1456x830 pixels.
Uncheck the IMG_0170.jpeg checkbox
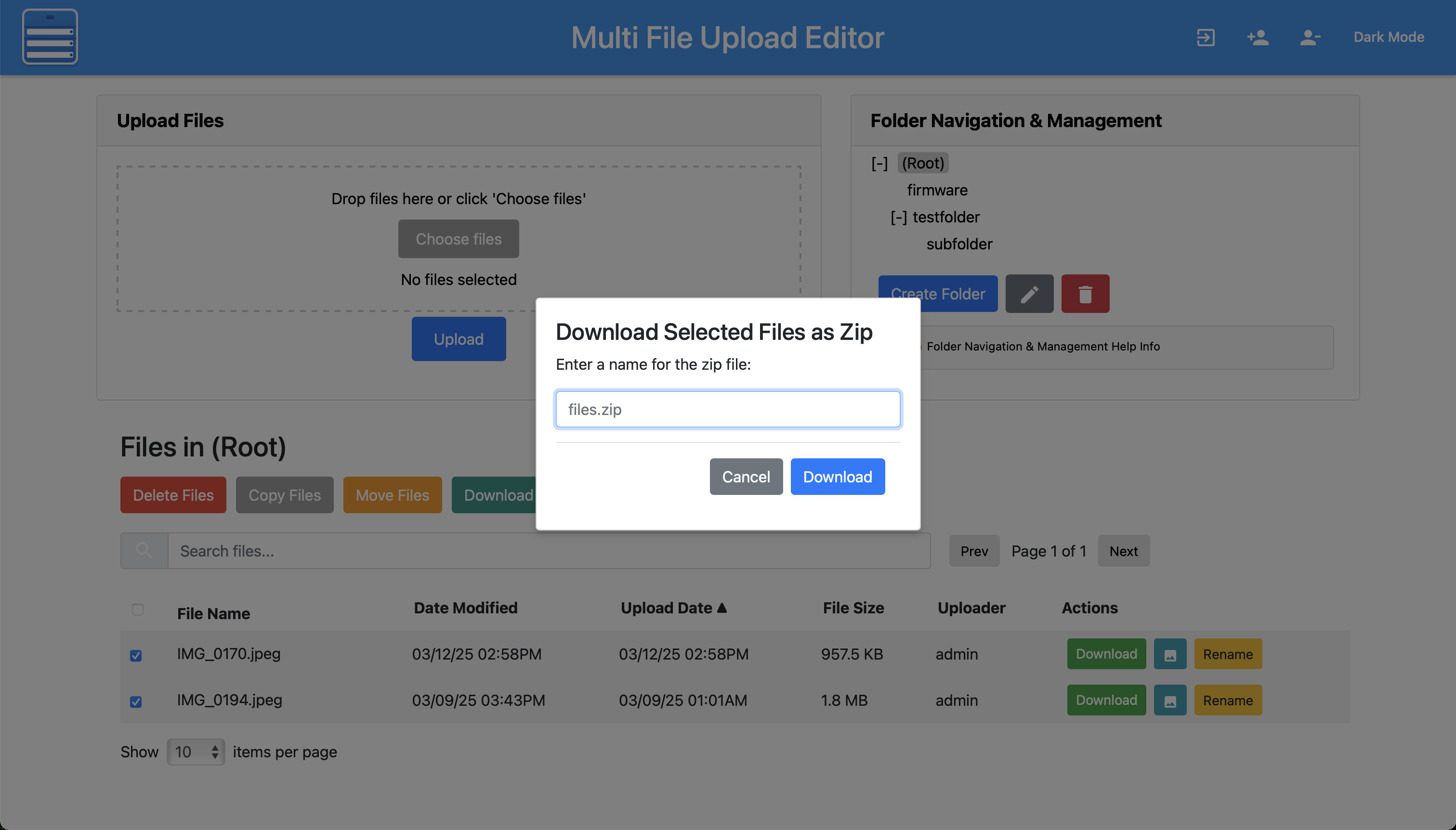point(136,656)
